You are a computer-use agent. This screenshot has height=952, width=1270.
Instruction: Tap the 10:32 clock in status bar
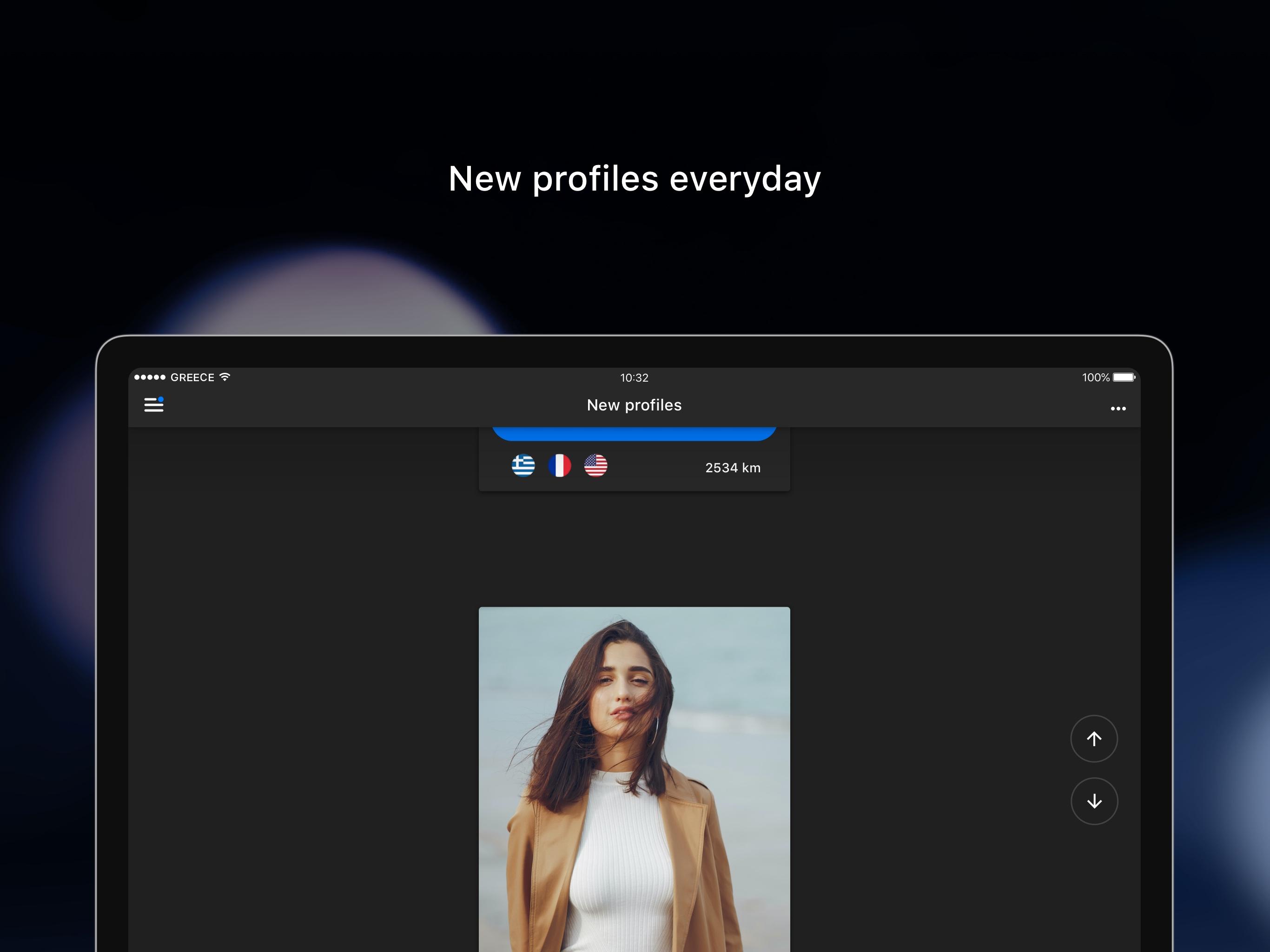634,378
